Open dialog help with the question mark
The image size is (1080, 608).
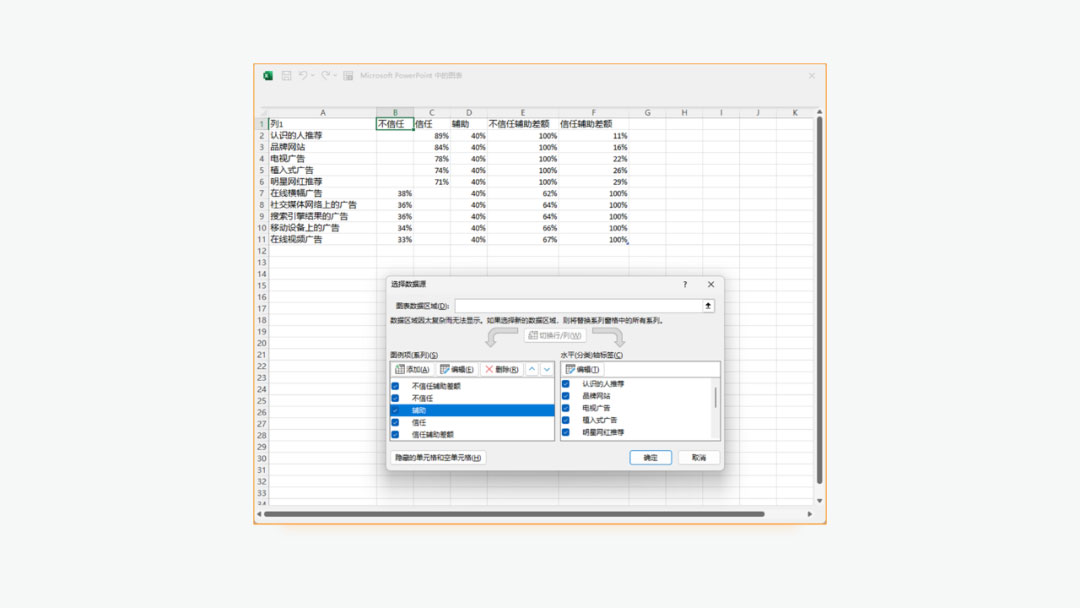click(x=685, y=285)
